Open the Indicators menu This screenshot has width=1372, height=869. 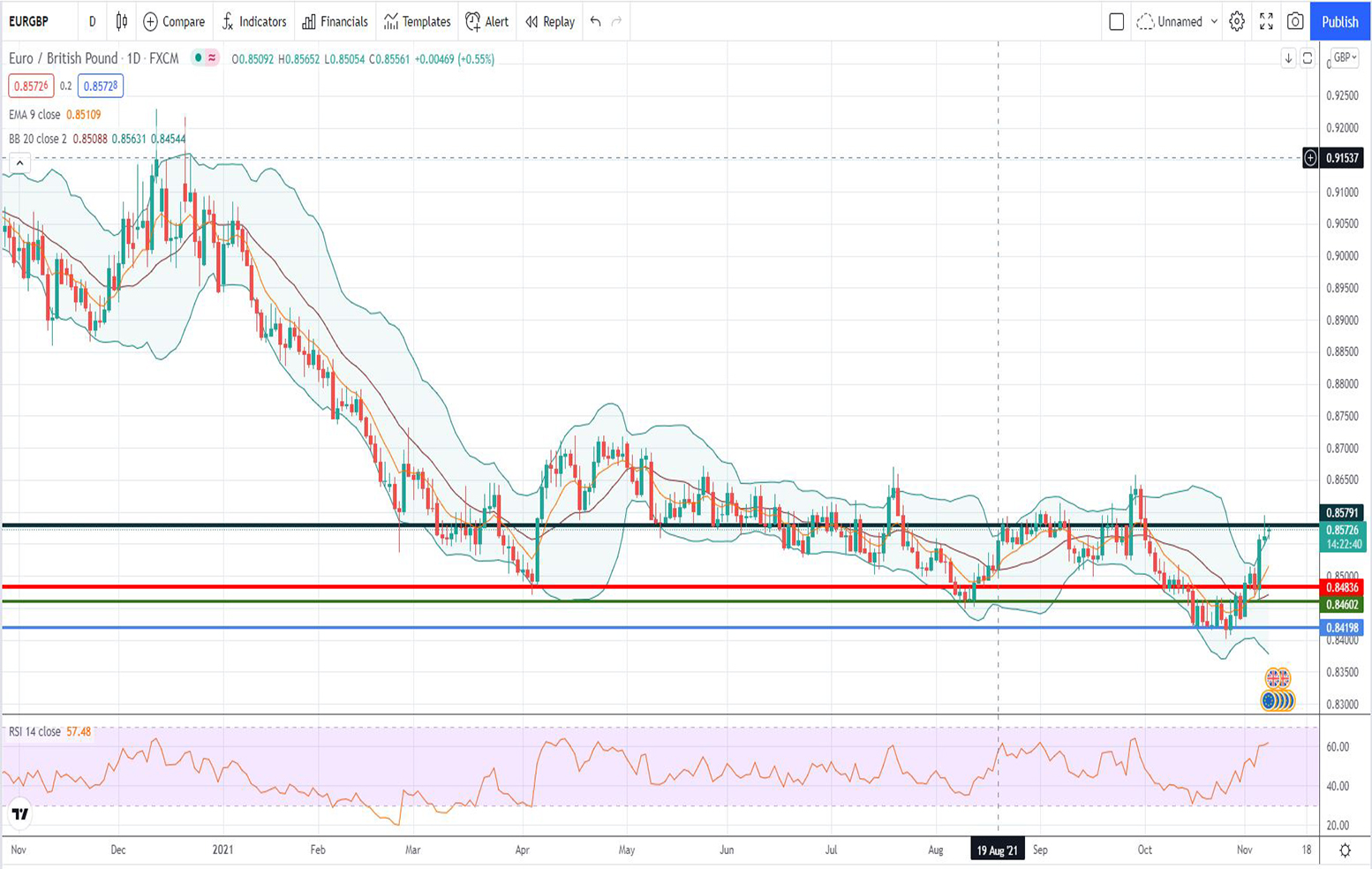pos(254,21)
